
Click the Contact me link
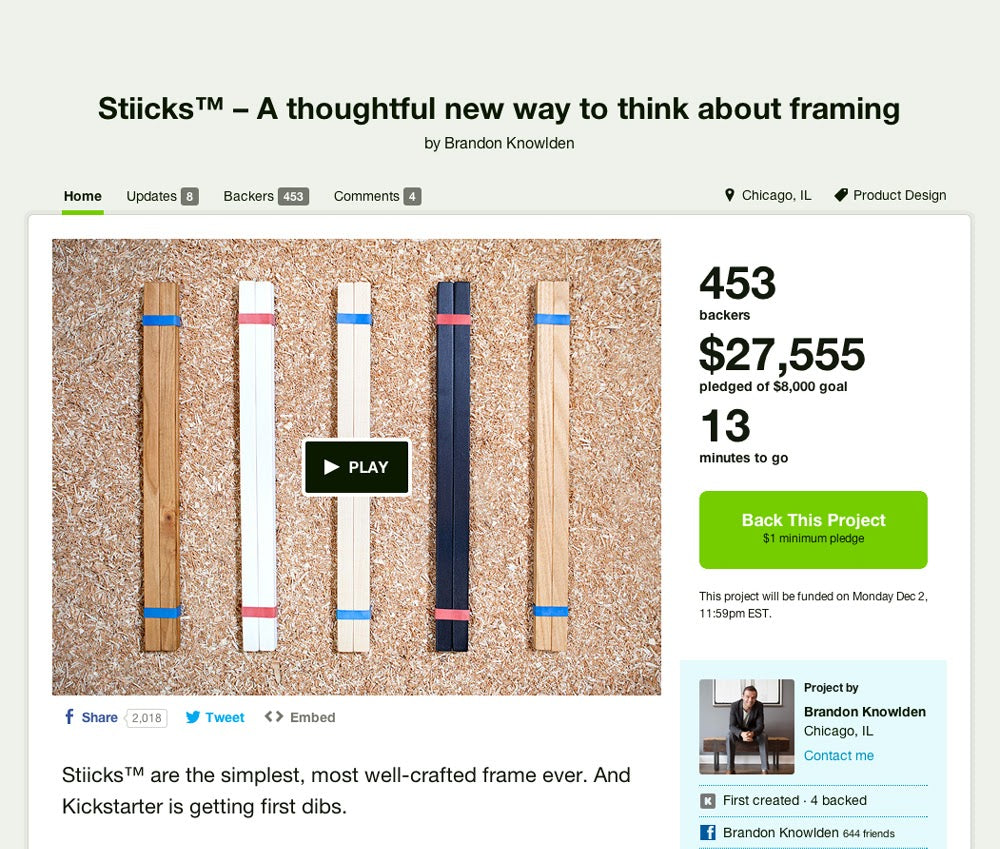point(838,755)
